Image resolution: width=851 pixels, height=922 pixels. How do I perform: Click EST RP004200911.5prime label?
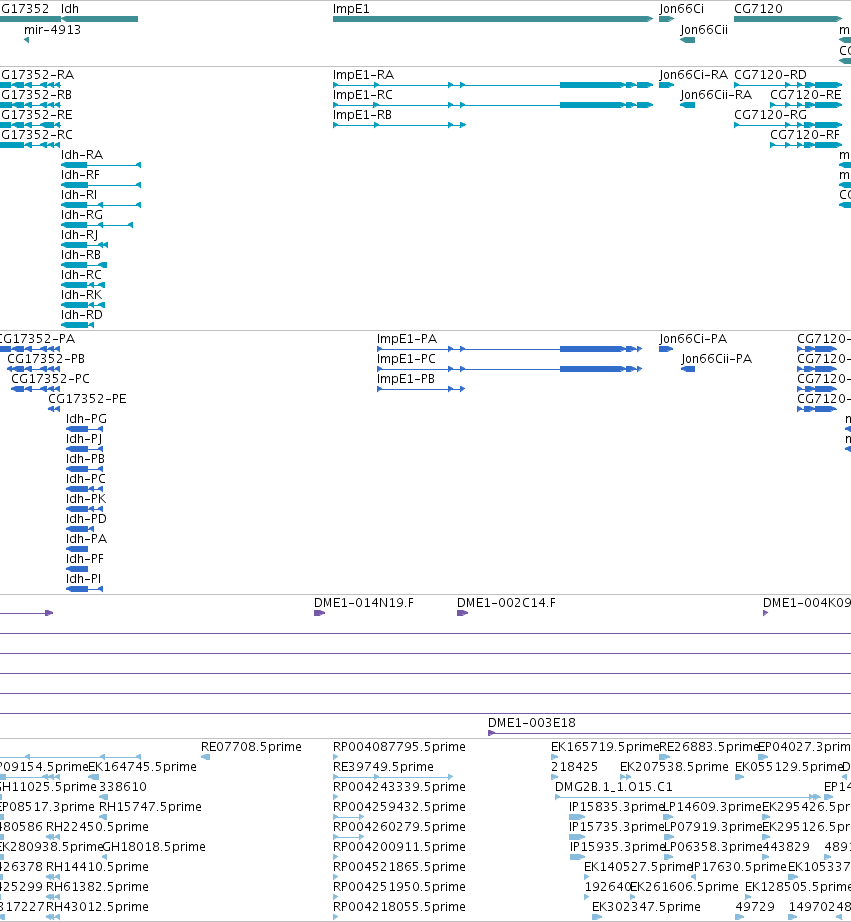(x=399, y=847)
